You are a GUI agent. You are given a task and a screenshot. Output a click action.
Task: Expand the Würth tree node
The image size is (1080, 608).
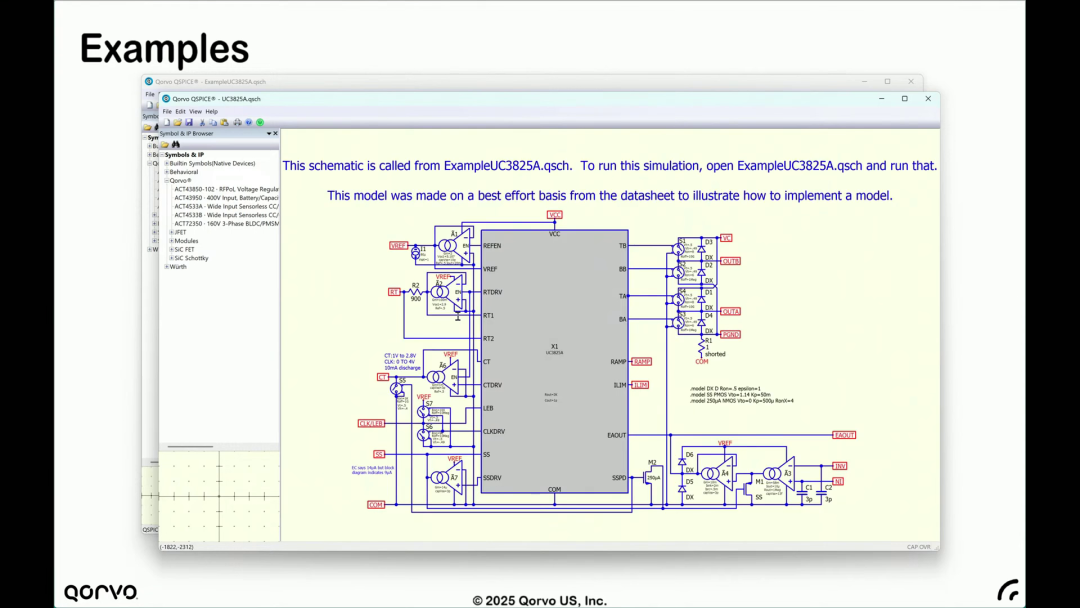(x=167, y=267)
